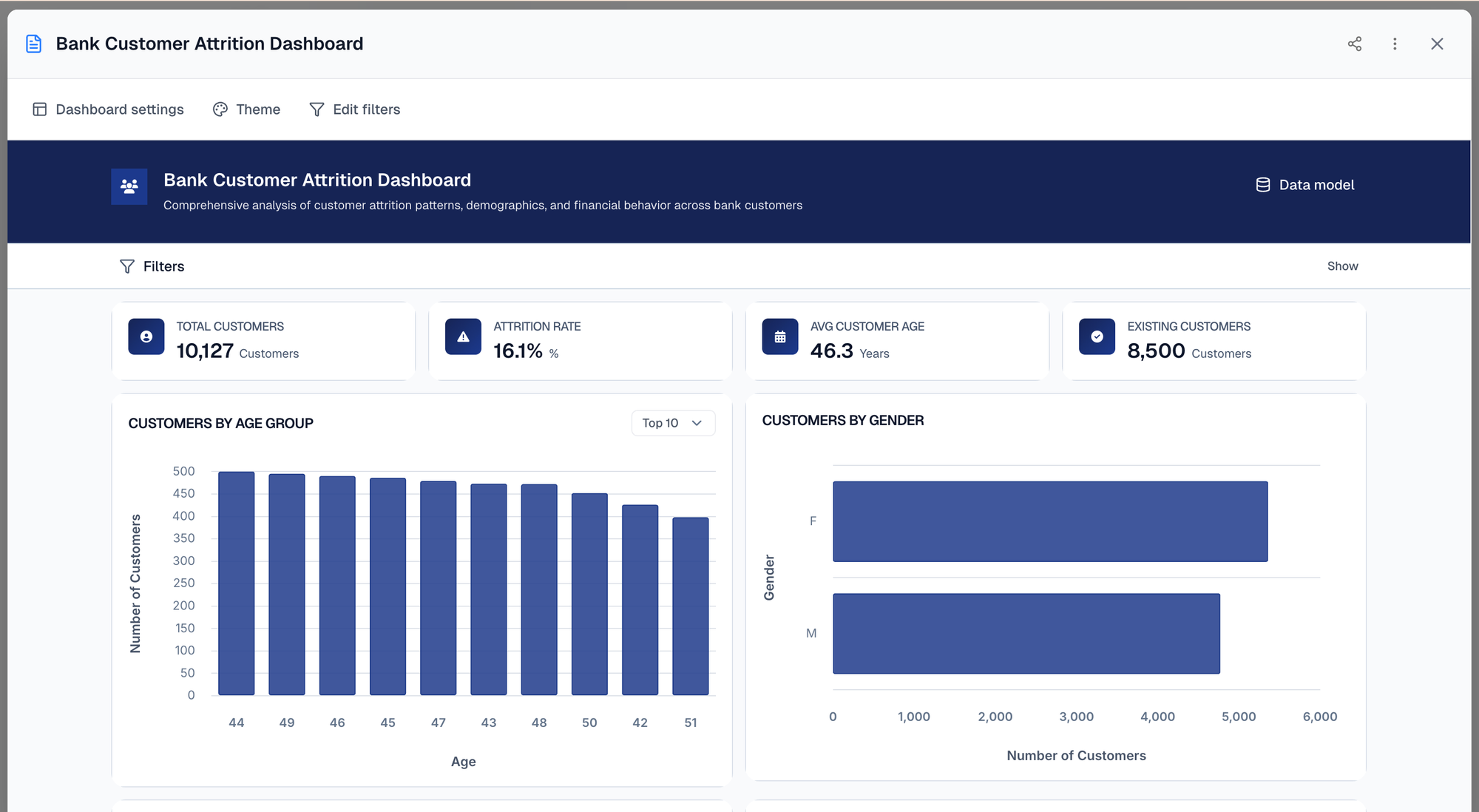Open Dashboard settings

tap(108, 109)
